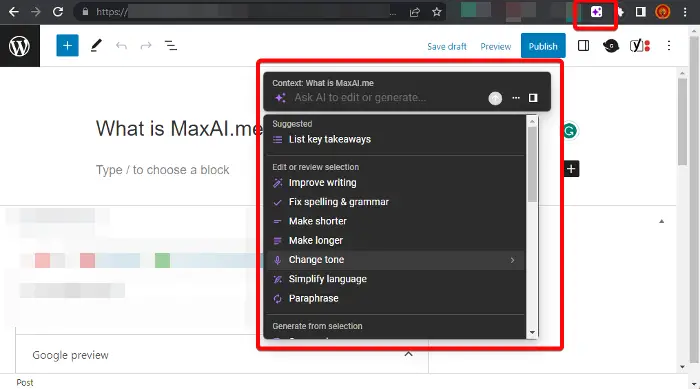Image resolution: width=700 pixels, height=389 pixels.
Task: Select Simplify language
Action: tap(396, 279)
